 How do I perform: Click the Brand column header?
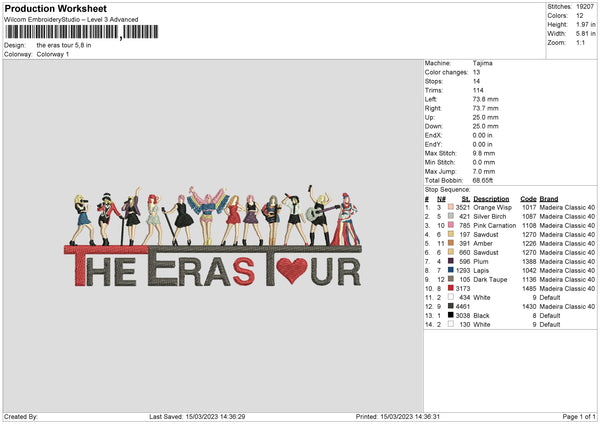pyautogui.click(x=549, y=199)
